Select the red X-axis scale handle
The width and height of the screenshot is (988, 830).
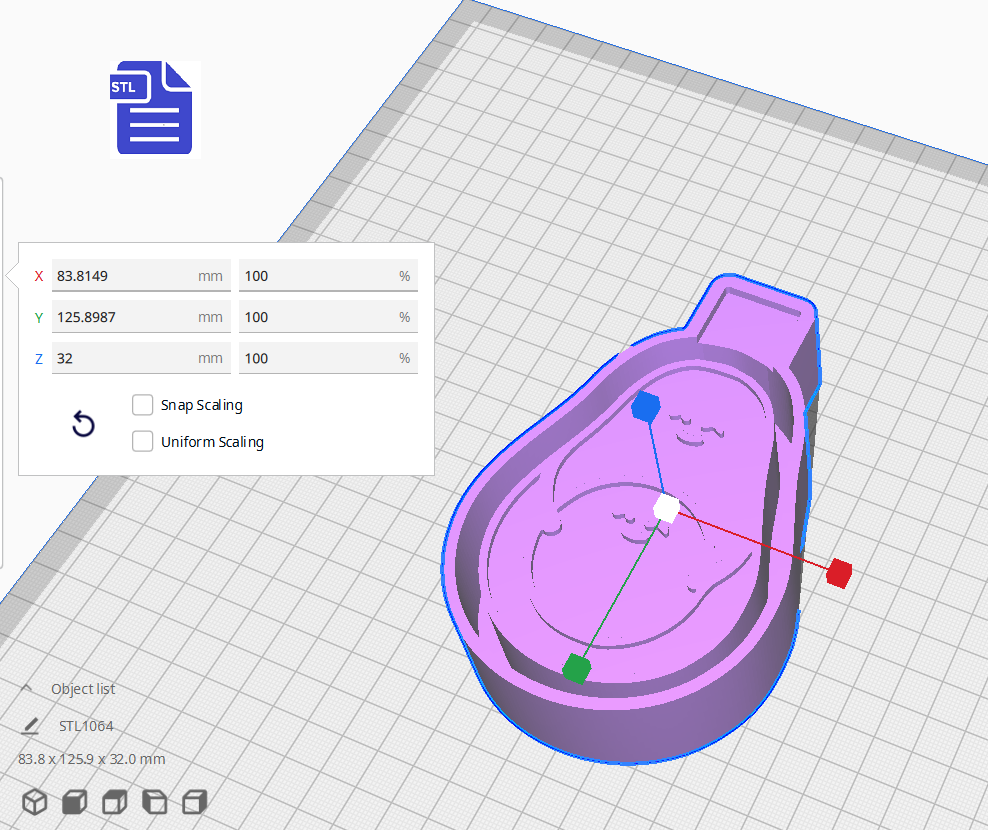(x=838, y=571)
